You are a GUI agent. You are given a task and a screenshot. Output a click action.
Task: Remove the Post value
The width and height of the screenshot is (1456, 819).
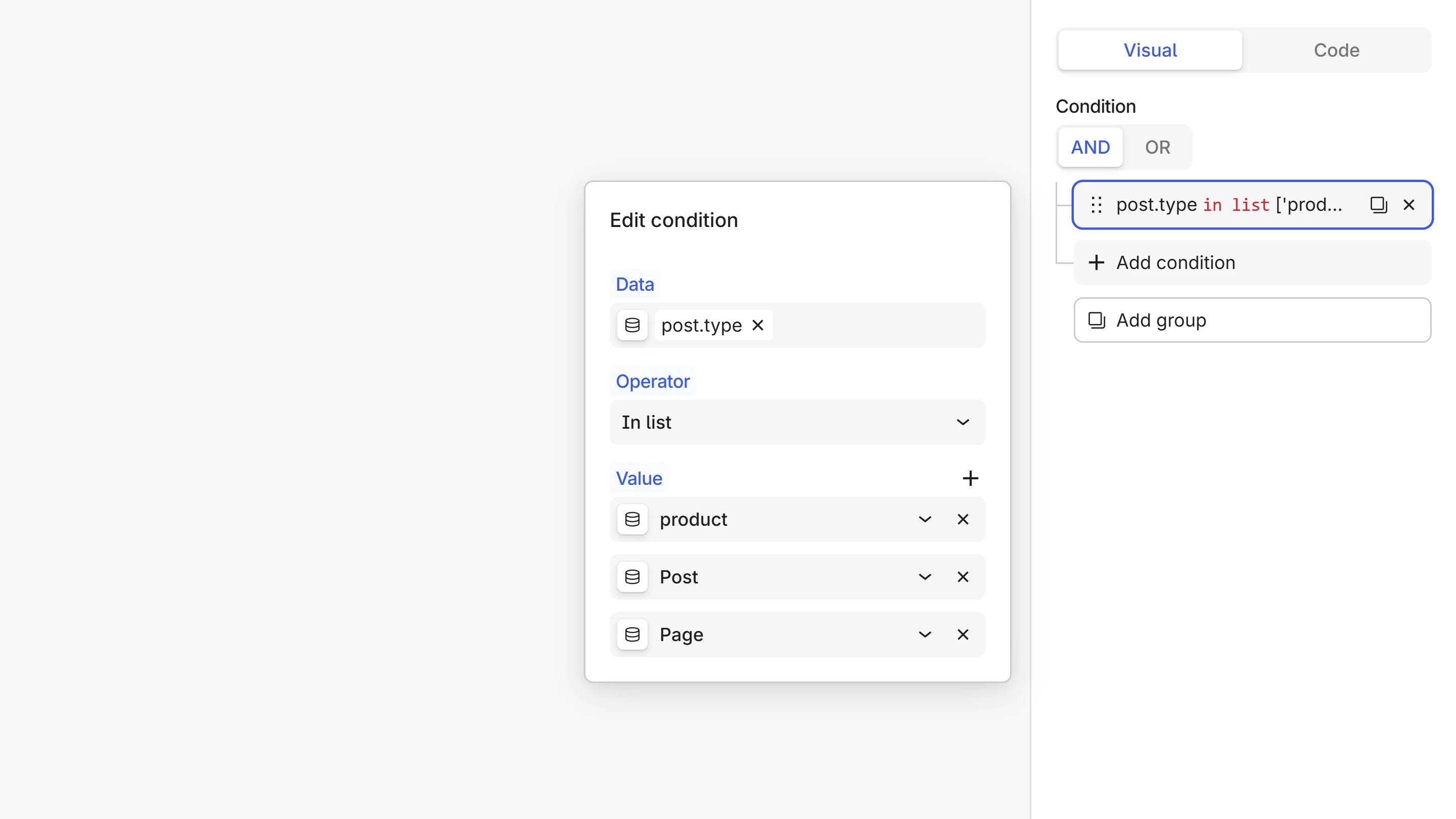pyautogui.click(x=963, y=576)
